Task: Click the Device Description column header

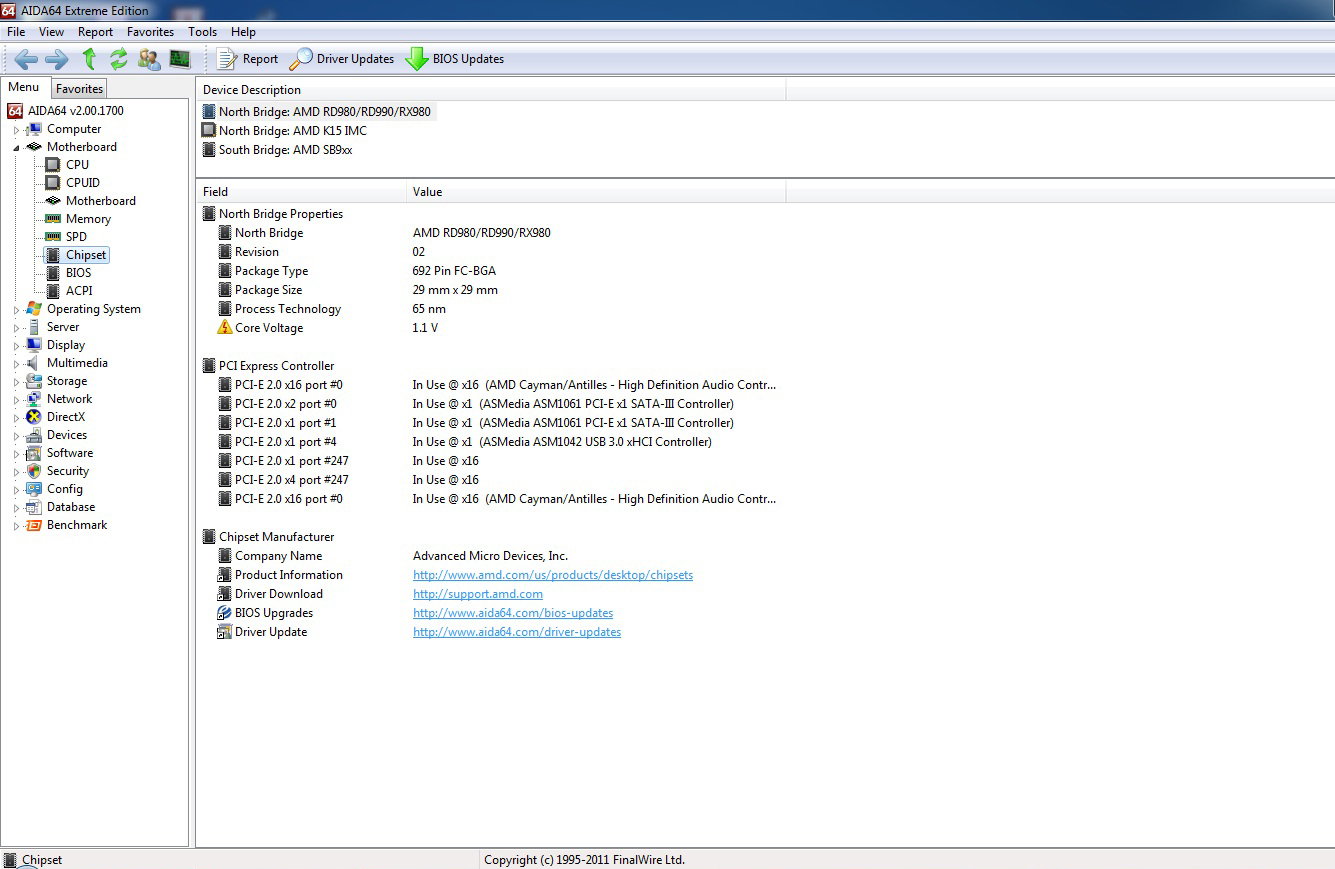Action: coord(491,90)
